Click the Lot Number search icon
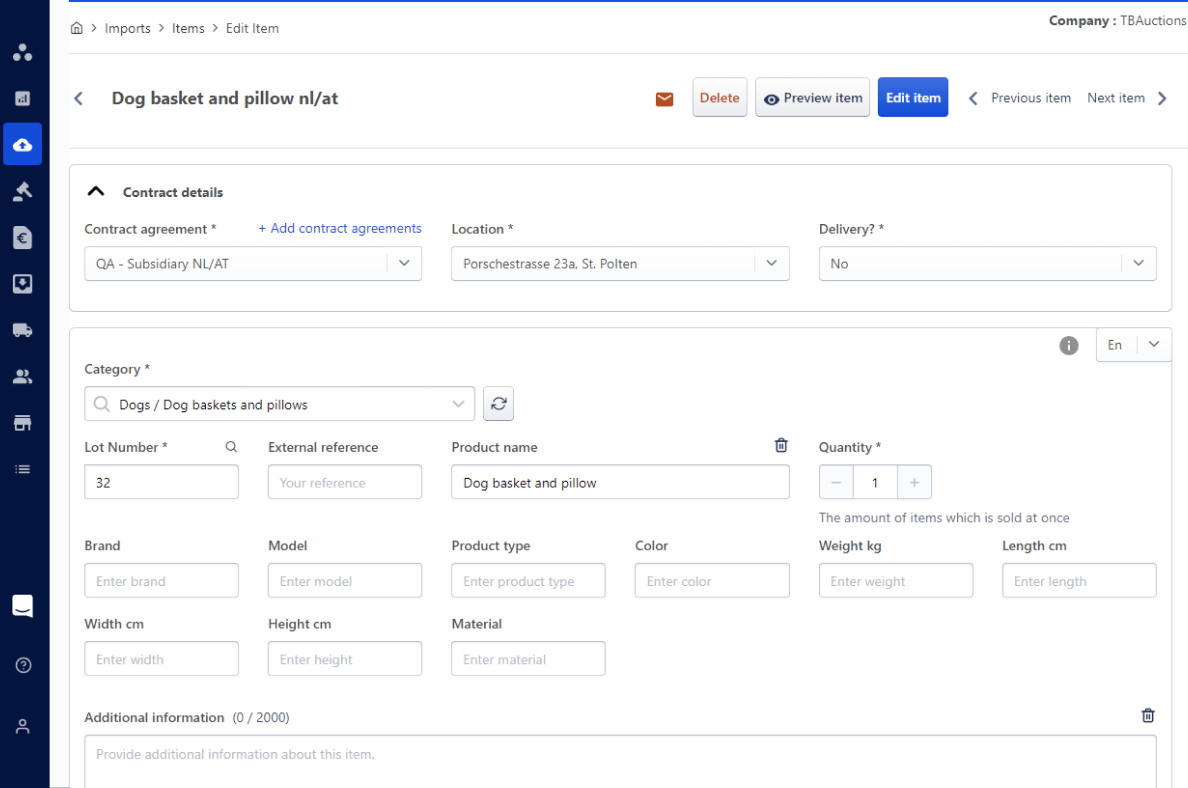 pyautogui.click(x=231, y=447)
